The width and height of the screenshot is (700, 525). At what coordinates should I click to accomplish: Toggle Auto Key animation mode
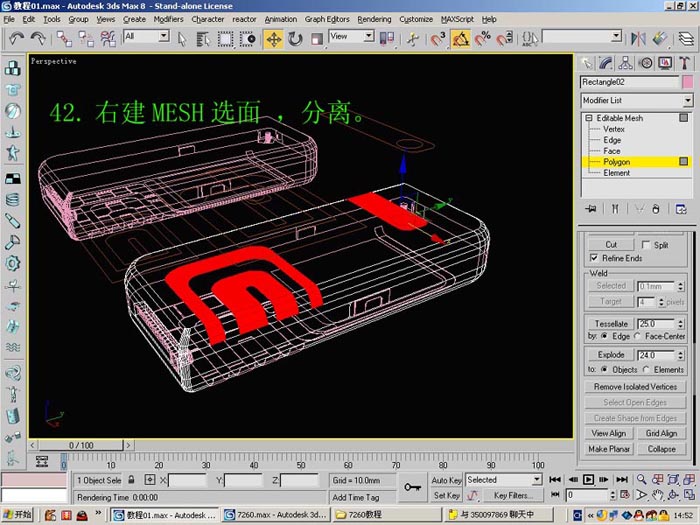(446, 480)
